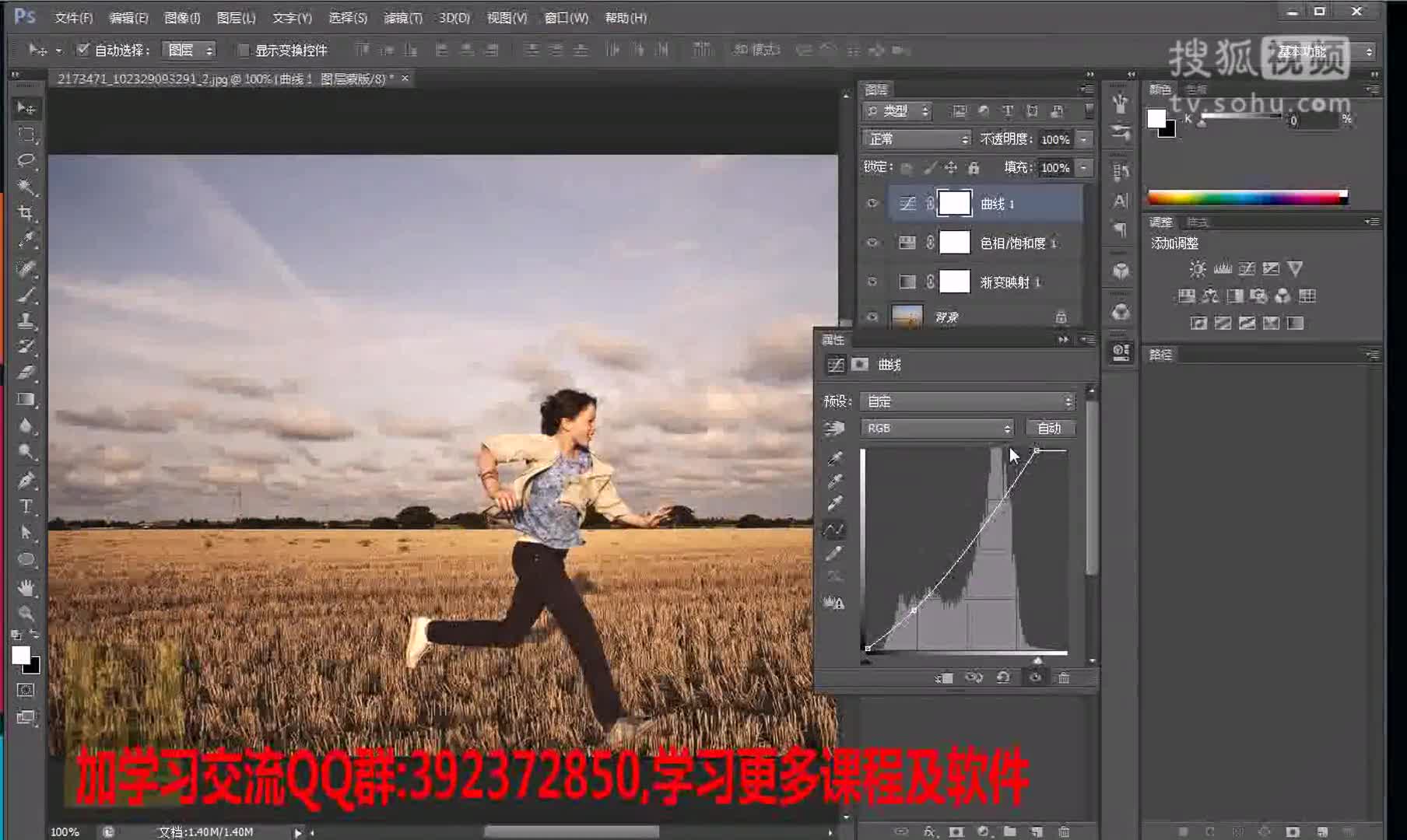Select the Lasso tool
This screenshot has width=1407, height=840.
click(x=26, y=160)
